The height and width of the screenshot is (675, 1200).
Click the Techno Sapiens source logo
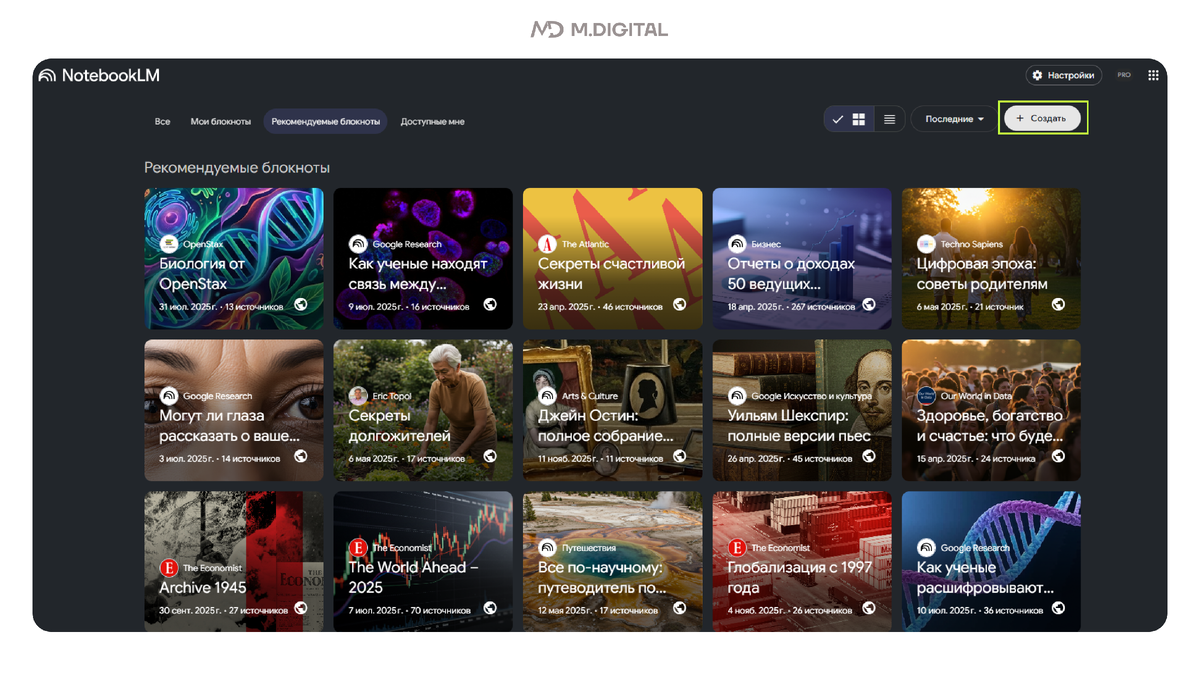click(926, 244)
